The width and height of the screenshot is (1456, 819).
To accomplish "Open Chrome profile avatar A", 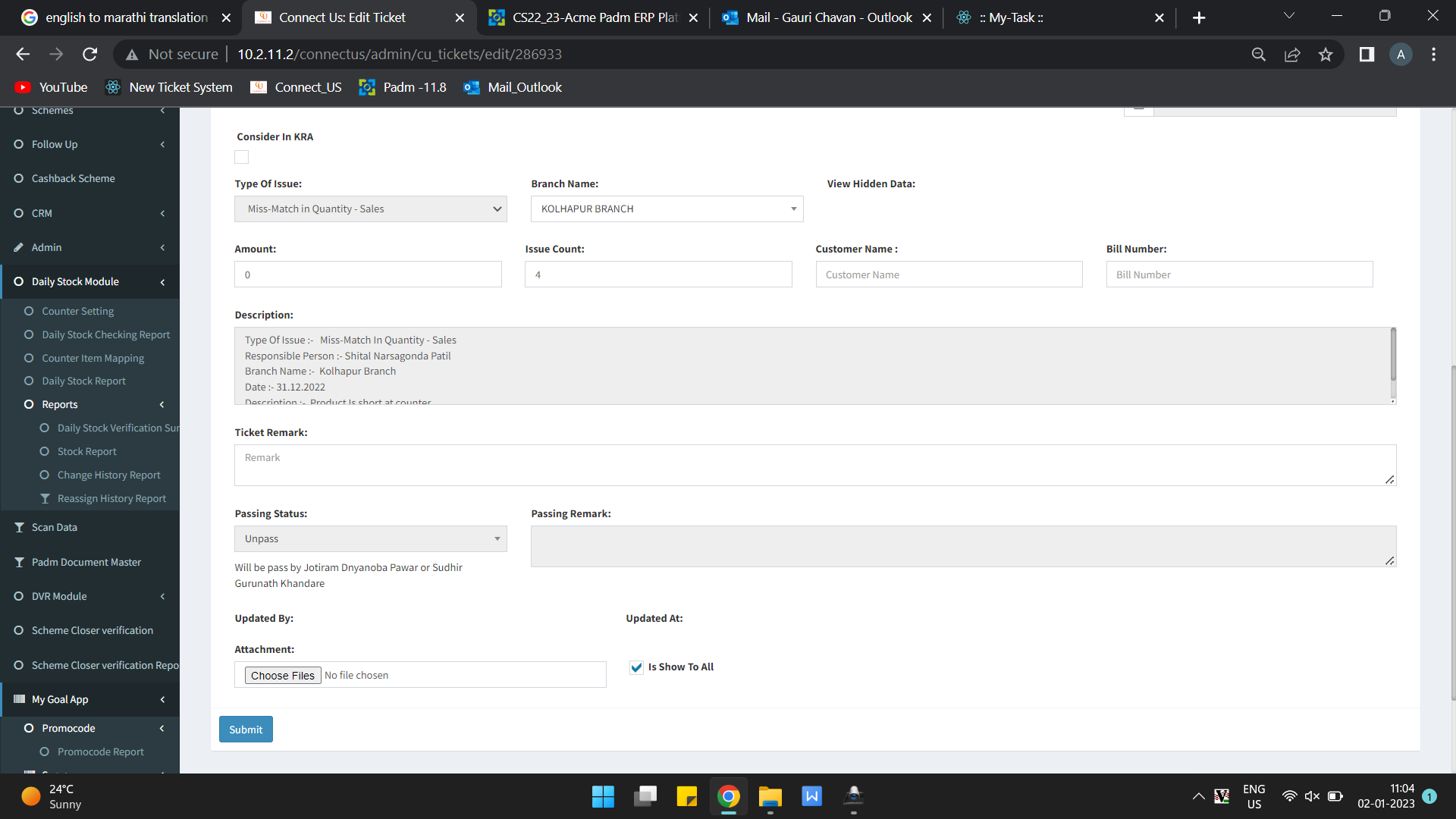I will [x=1401, y=54].
